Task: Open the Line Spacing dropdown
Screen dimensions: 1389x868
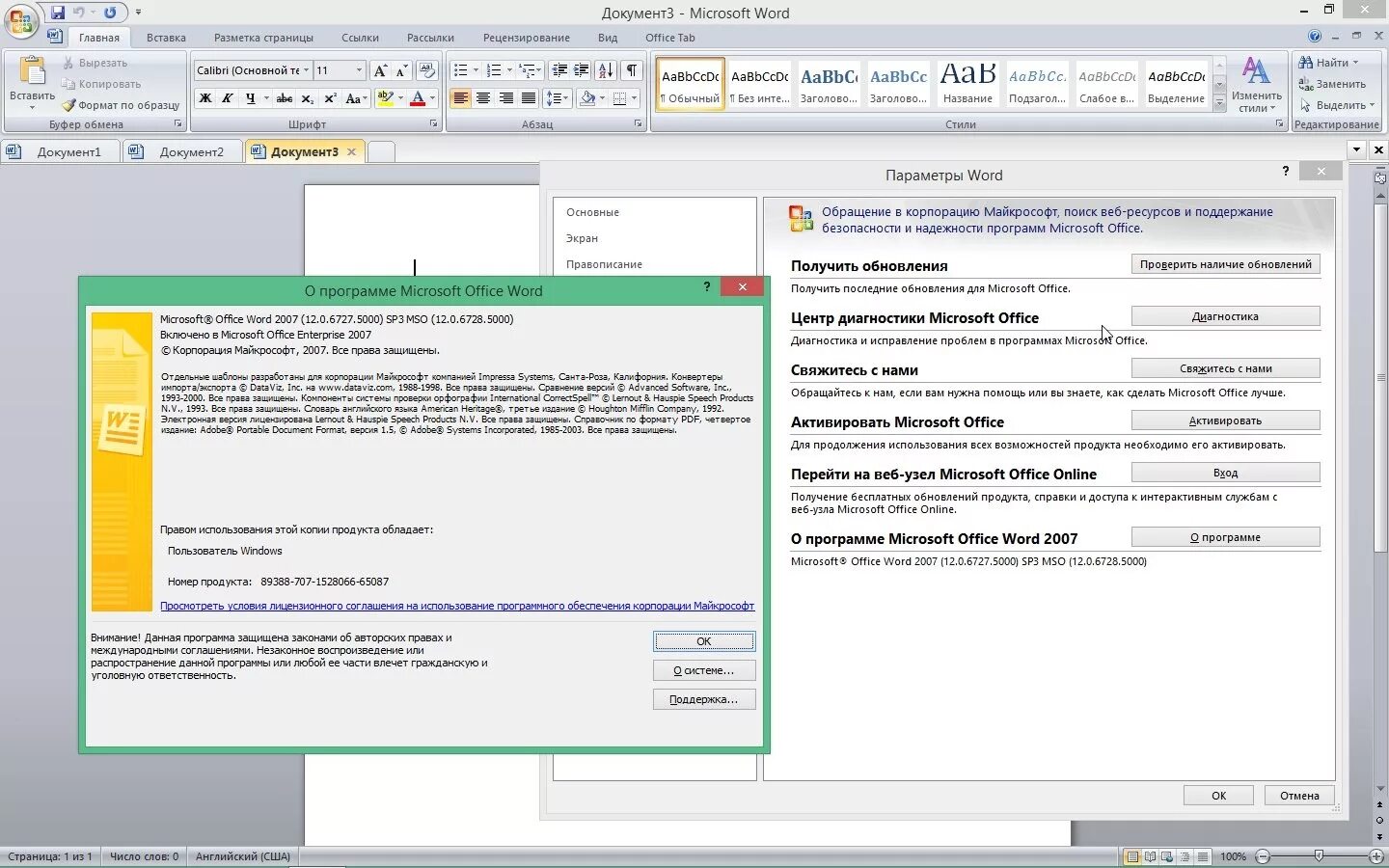Action: coord(558,98)
